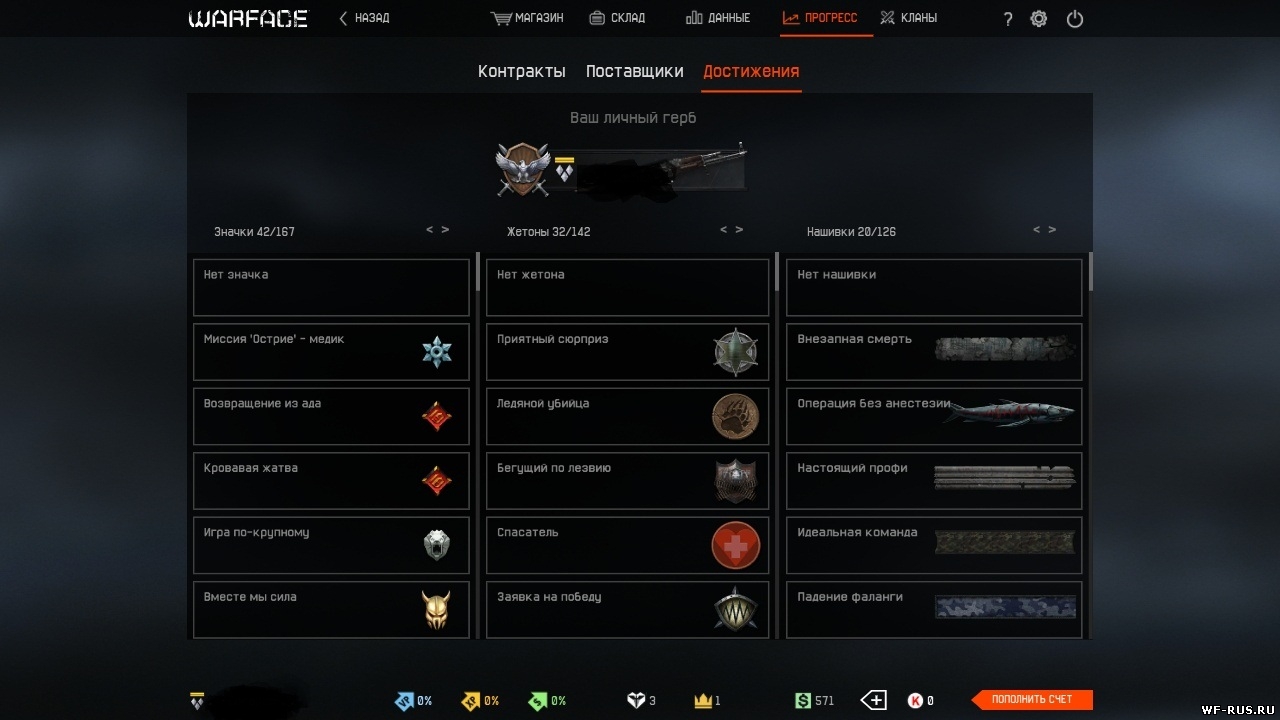Go to next page of Значки badges
Viewport: 1280px width, 720px height.
pyautogui.click(x=445, y=230)
